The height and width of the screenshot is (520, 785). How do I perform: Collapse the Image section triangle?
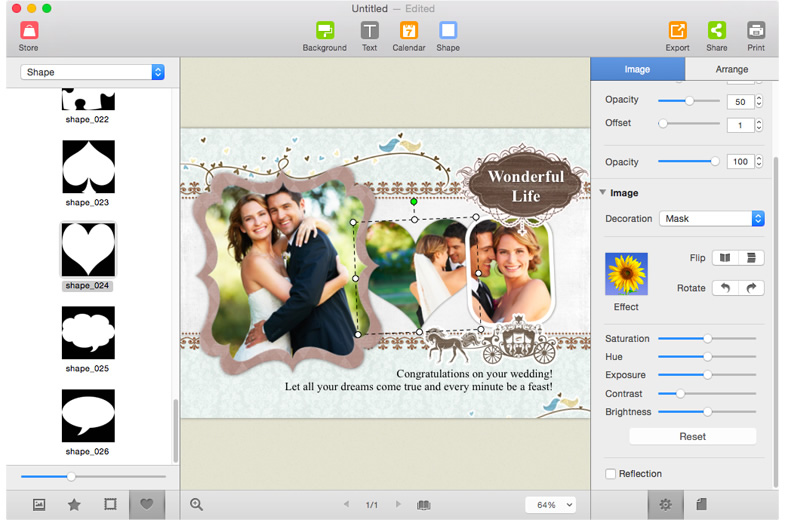pyautogui.click(x=603, y=192)
